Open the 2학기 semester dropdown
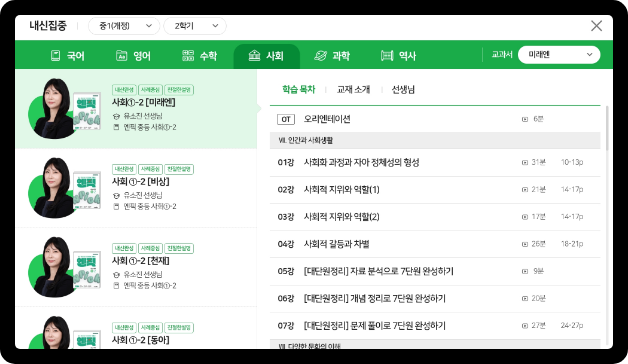 [195, 26]
